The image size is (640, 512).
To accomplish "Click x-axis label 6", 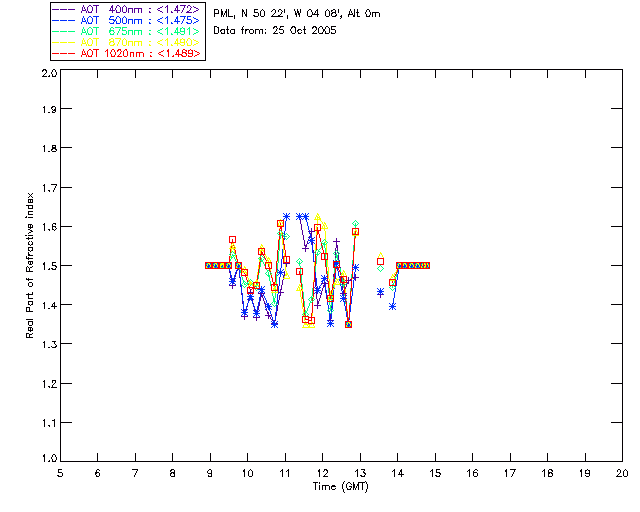I will pos(98,473).
